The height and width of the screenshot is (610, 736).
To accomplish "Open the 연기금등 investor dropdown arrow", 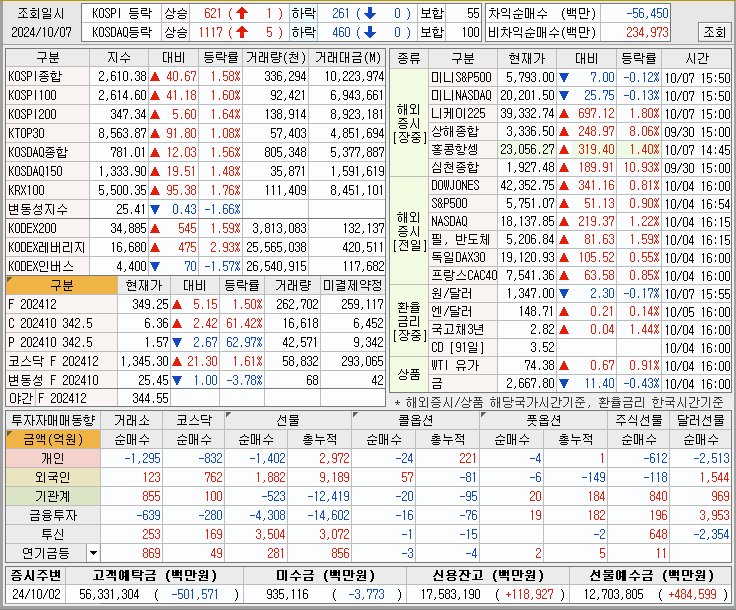I will tap(93, 553).
